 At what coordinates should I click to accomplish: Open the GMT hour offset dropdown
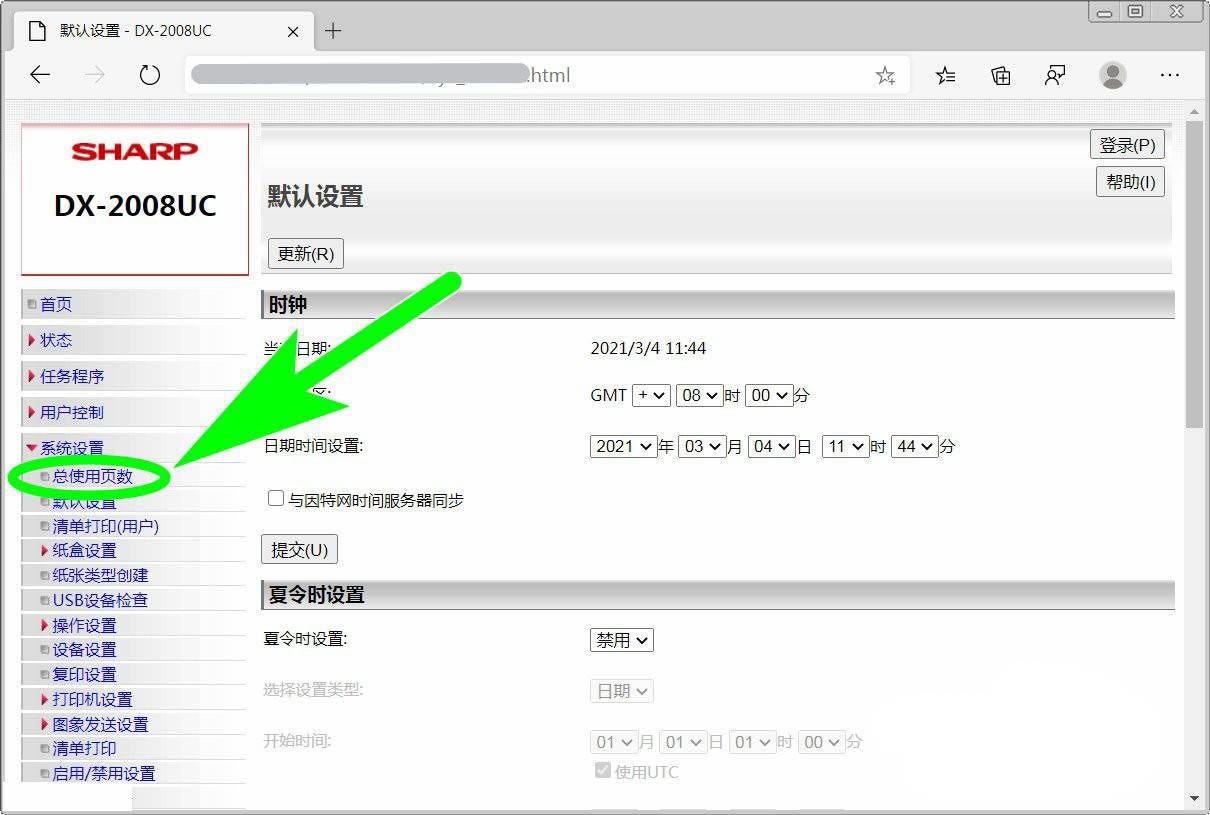point(699,395)
